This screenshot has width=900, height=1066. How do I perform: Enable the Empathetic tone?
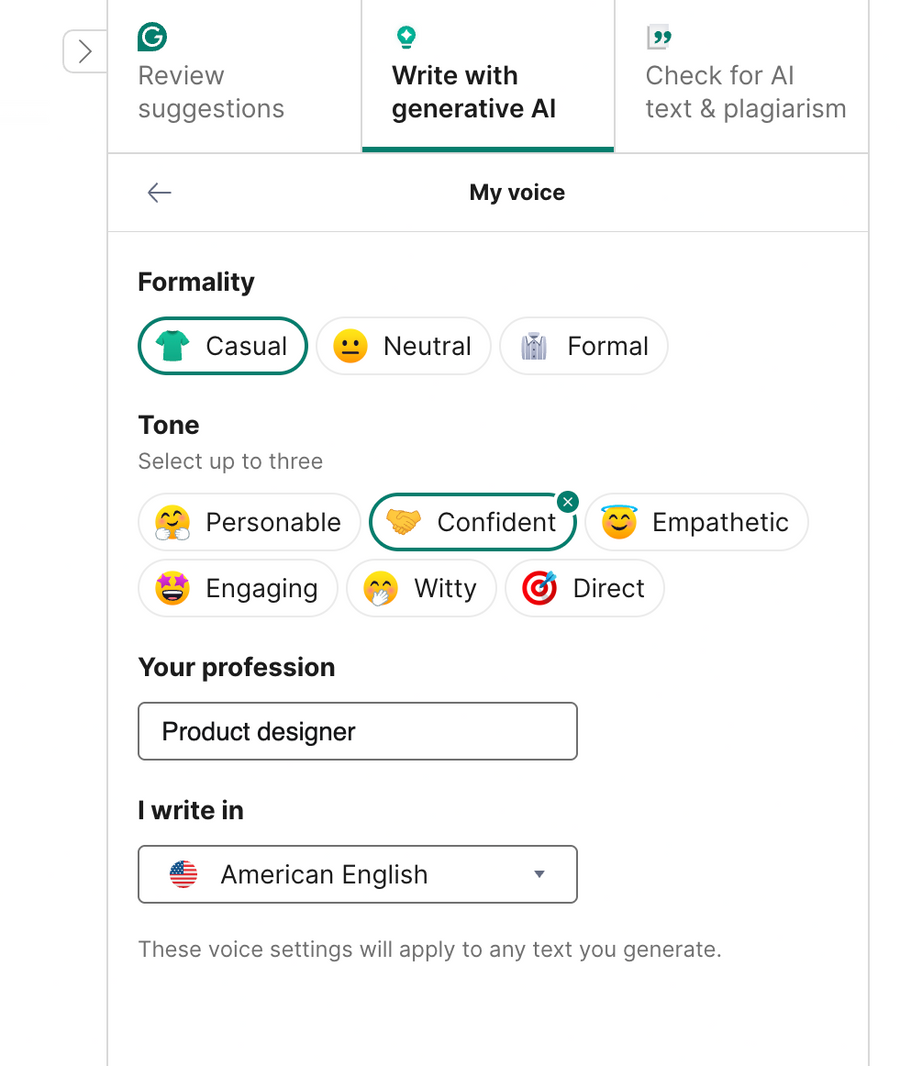(x=696, y=522)
